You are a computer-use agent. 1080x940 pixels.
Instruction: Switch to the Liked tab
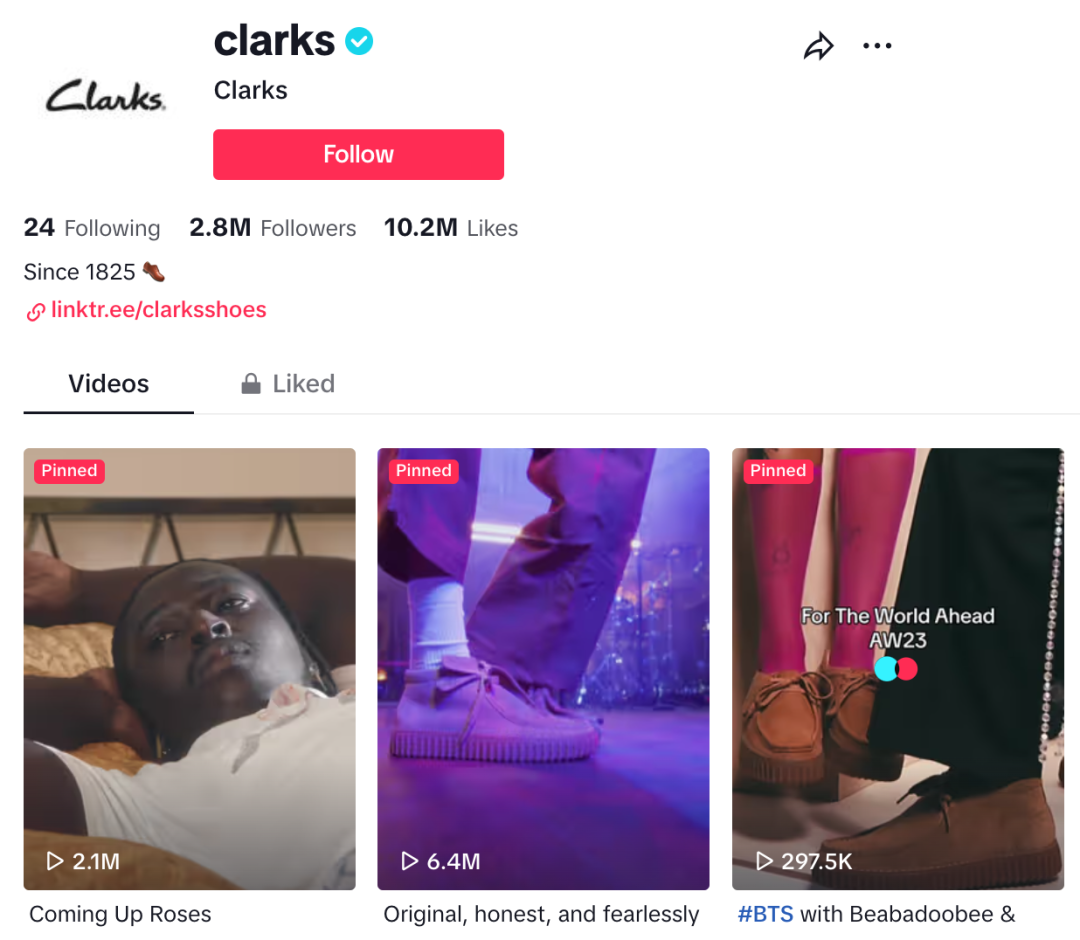pos(288,384)
